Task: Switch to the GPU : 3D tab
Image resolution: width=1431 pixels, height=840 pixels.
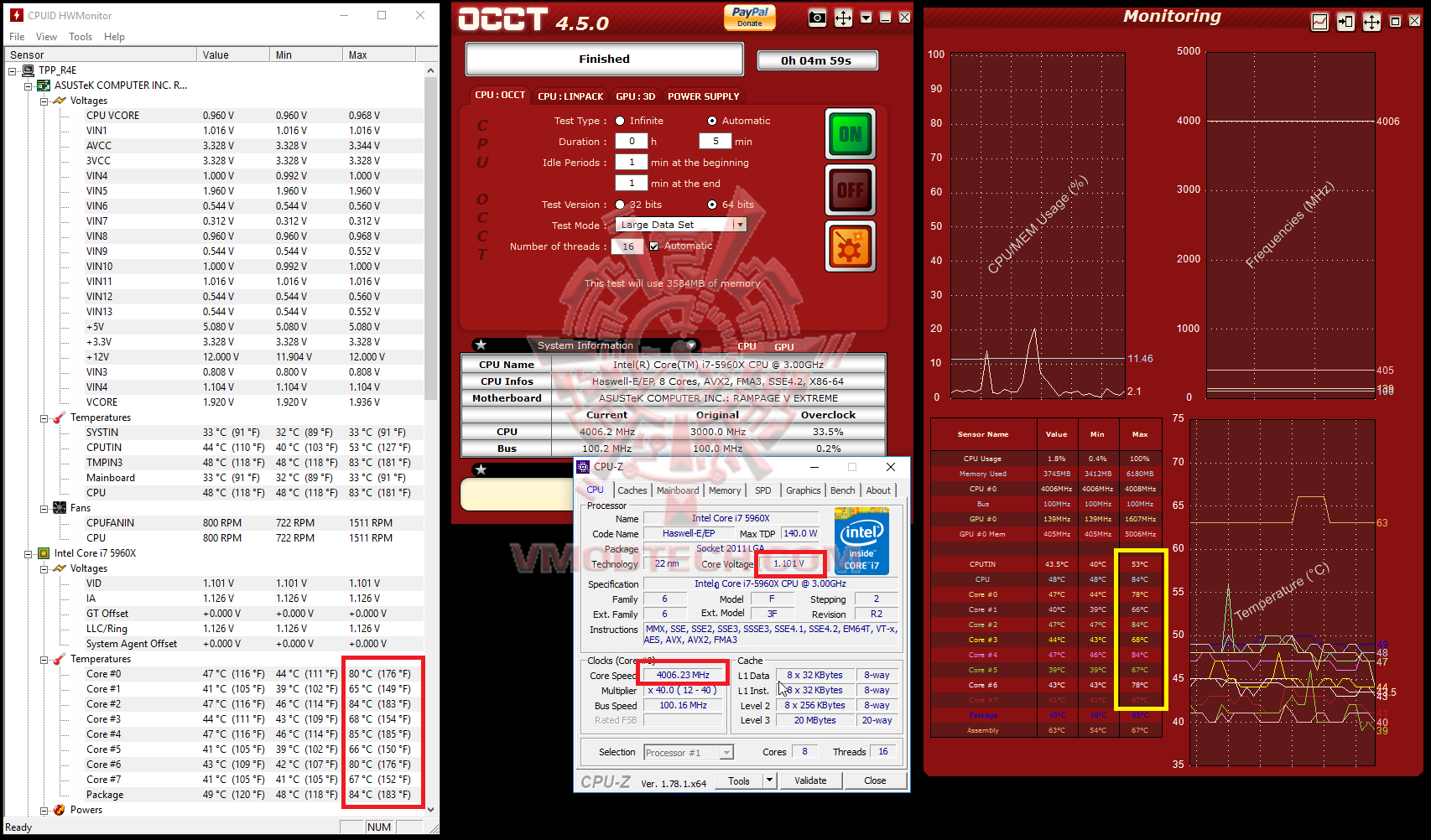Action: (636, 96)
